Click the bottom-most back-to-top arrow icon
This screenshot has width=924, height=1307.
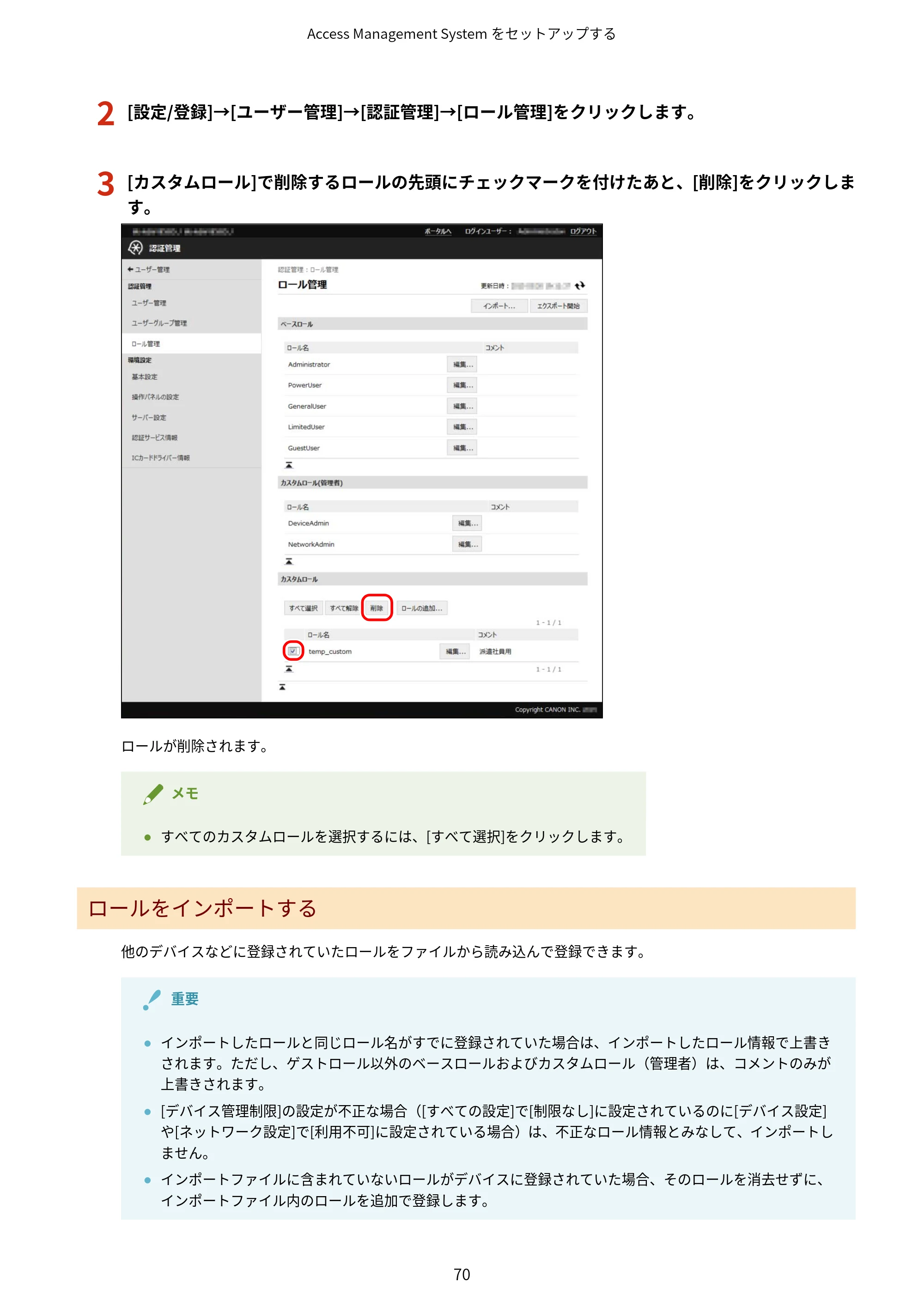282,687
